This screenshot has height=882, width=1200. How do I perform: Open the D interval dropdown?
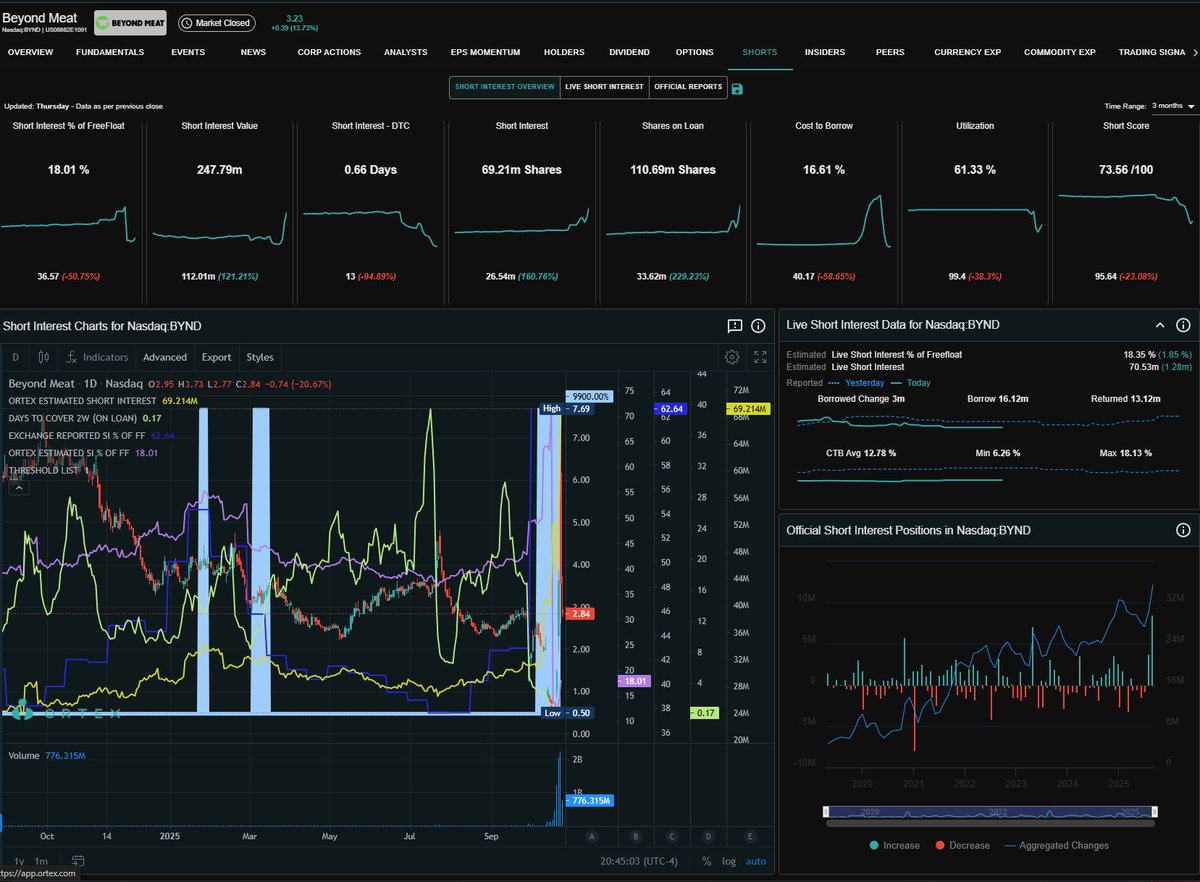pyautogui.click(x=15, y=357)
